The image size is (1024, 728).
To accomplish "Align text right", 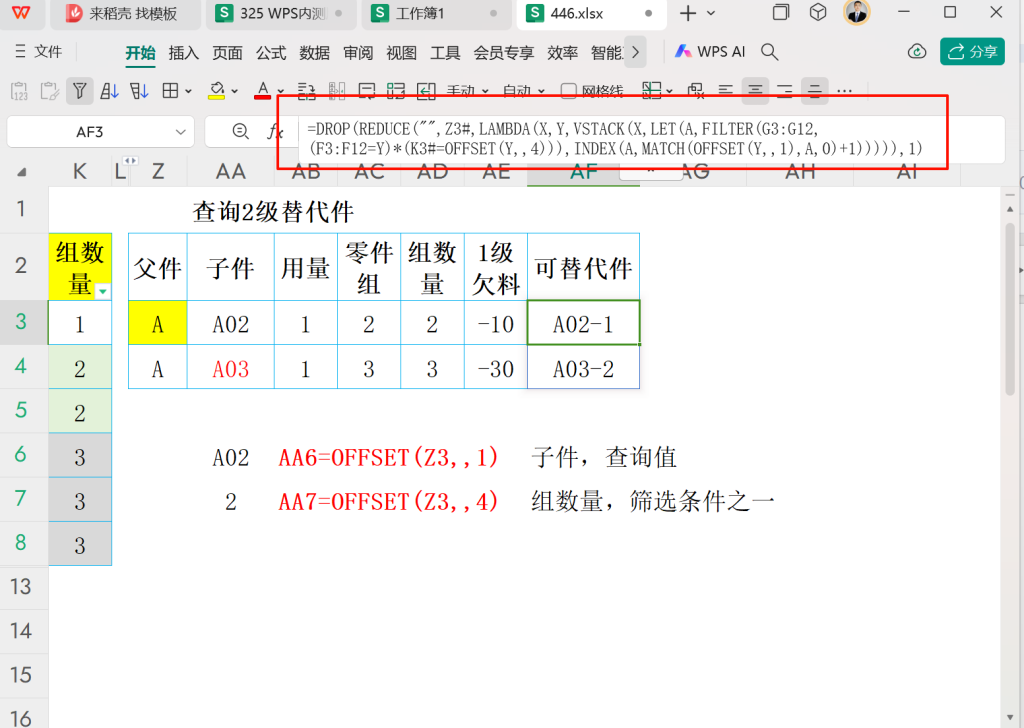I will coord(784,91).
